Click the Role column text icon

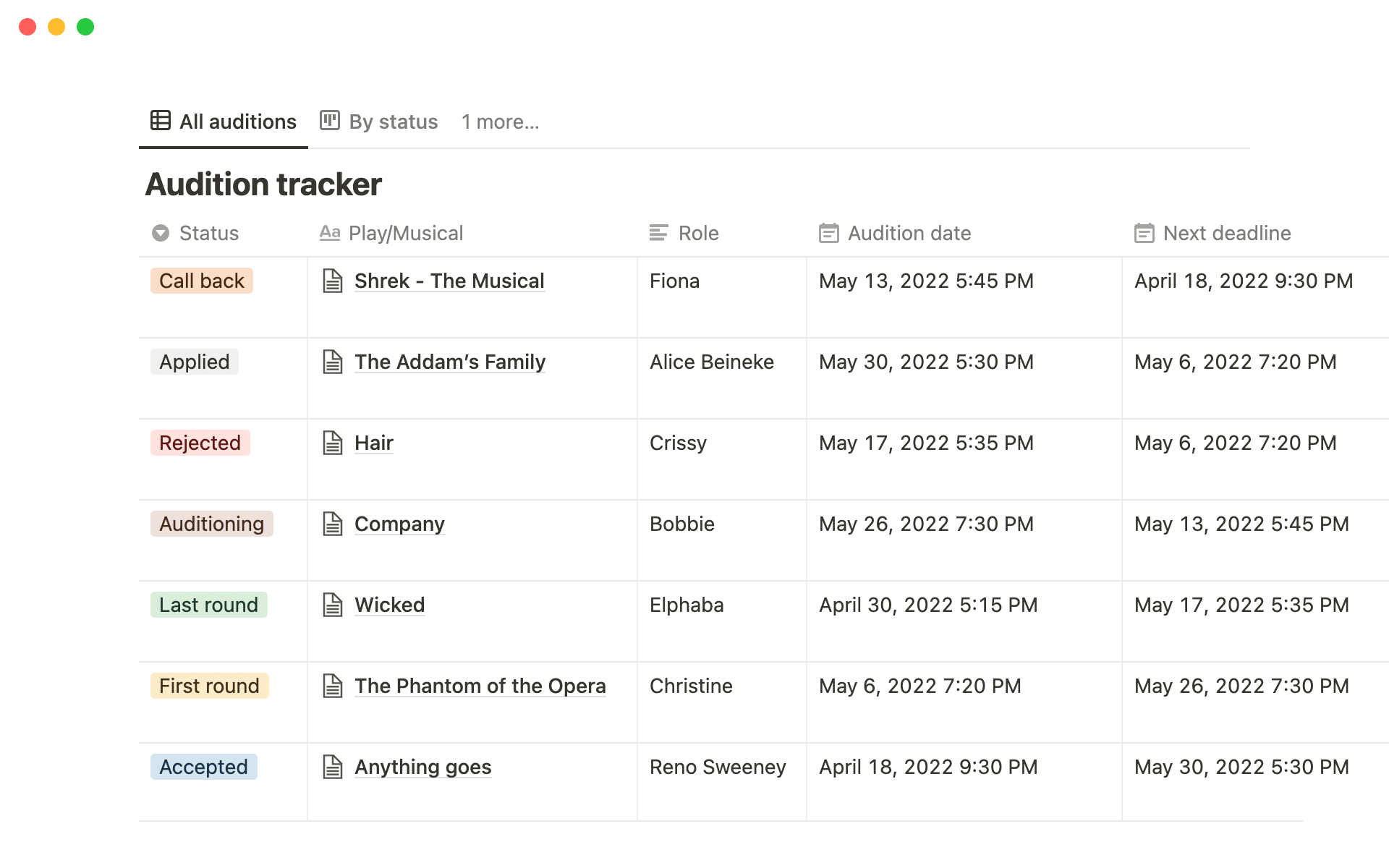pos(658,233)
